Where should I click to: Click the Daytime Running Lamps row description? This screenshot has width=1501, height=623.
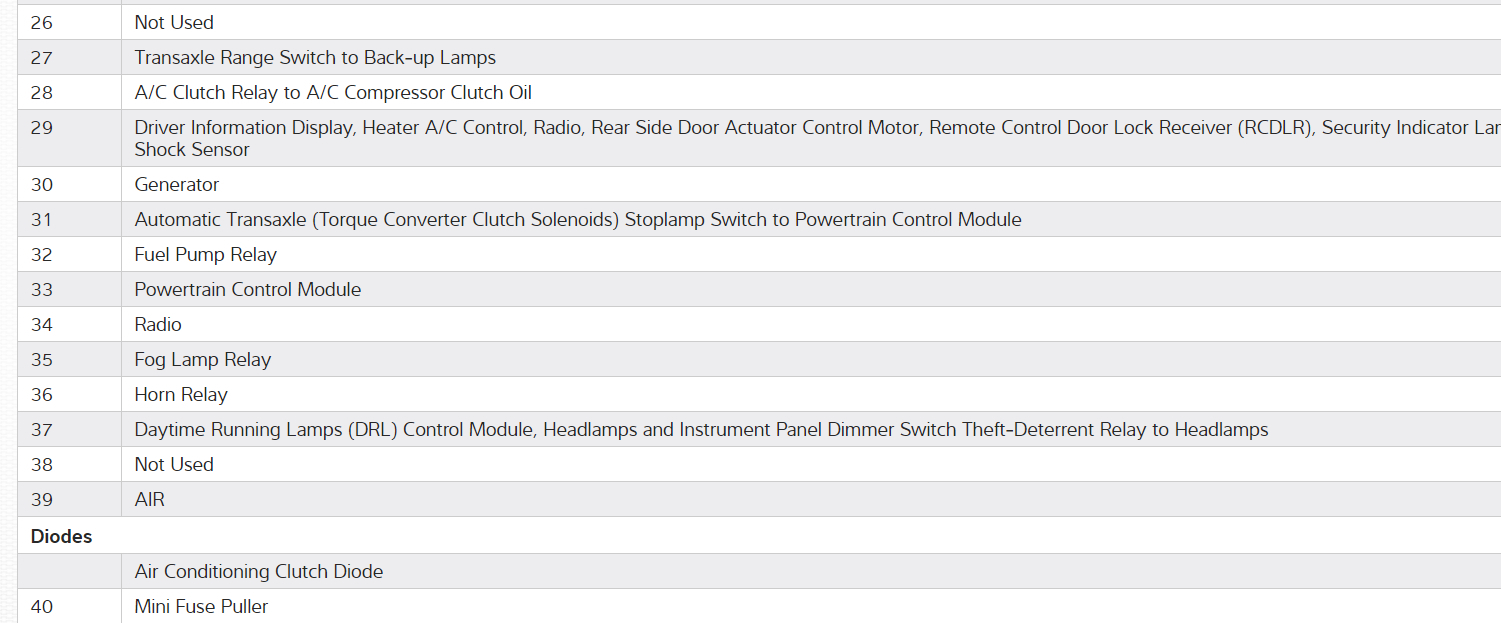[x=701, y=429]
